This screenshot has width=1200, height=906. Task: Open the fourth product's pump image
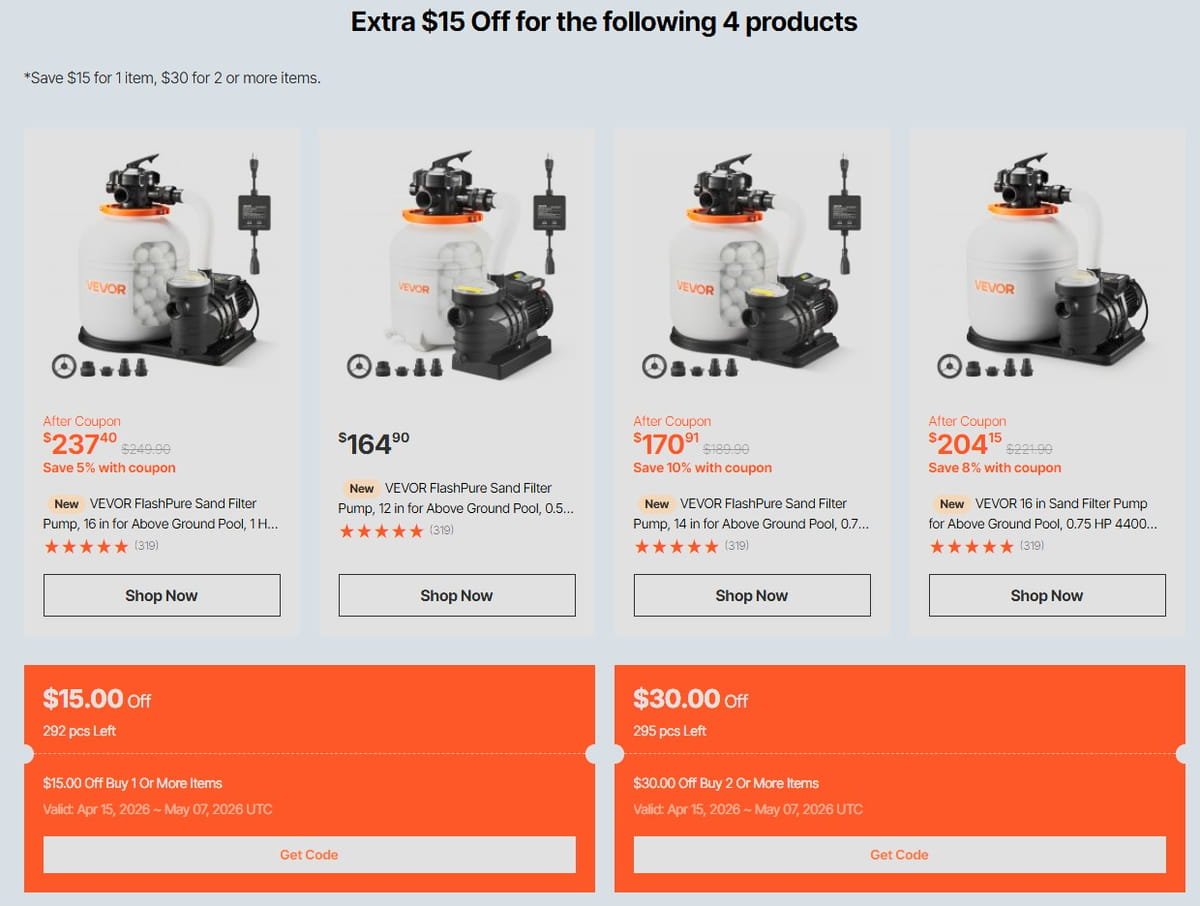(1046, 260)
